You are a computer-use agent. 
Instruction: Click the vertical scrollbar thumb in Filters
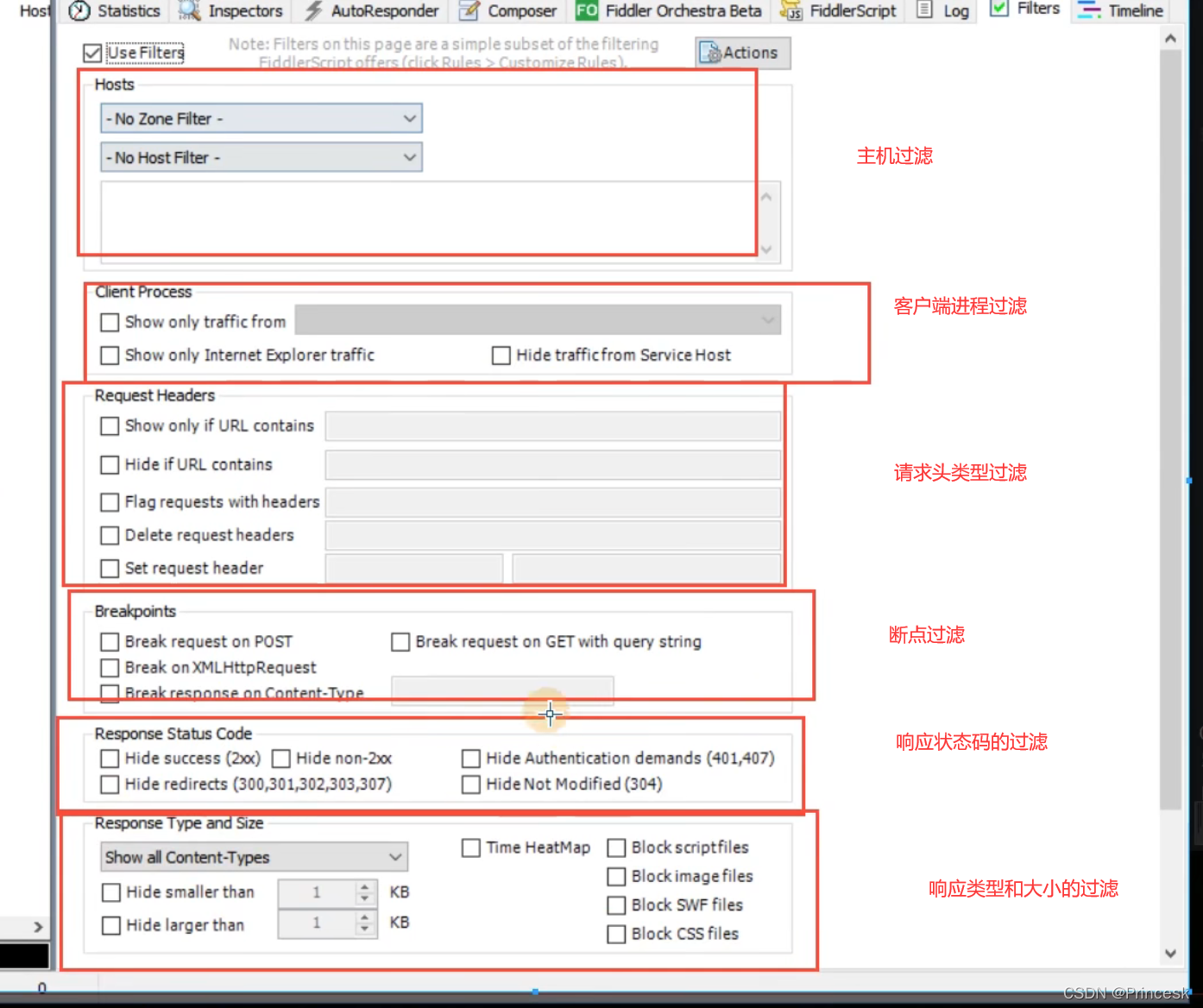click(x=1170, y=430)
